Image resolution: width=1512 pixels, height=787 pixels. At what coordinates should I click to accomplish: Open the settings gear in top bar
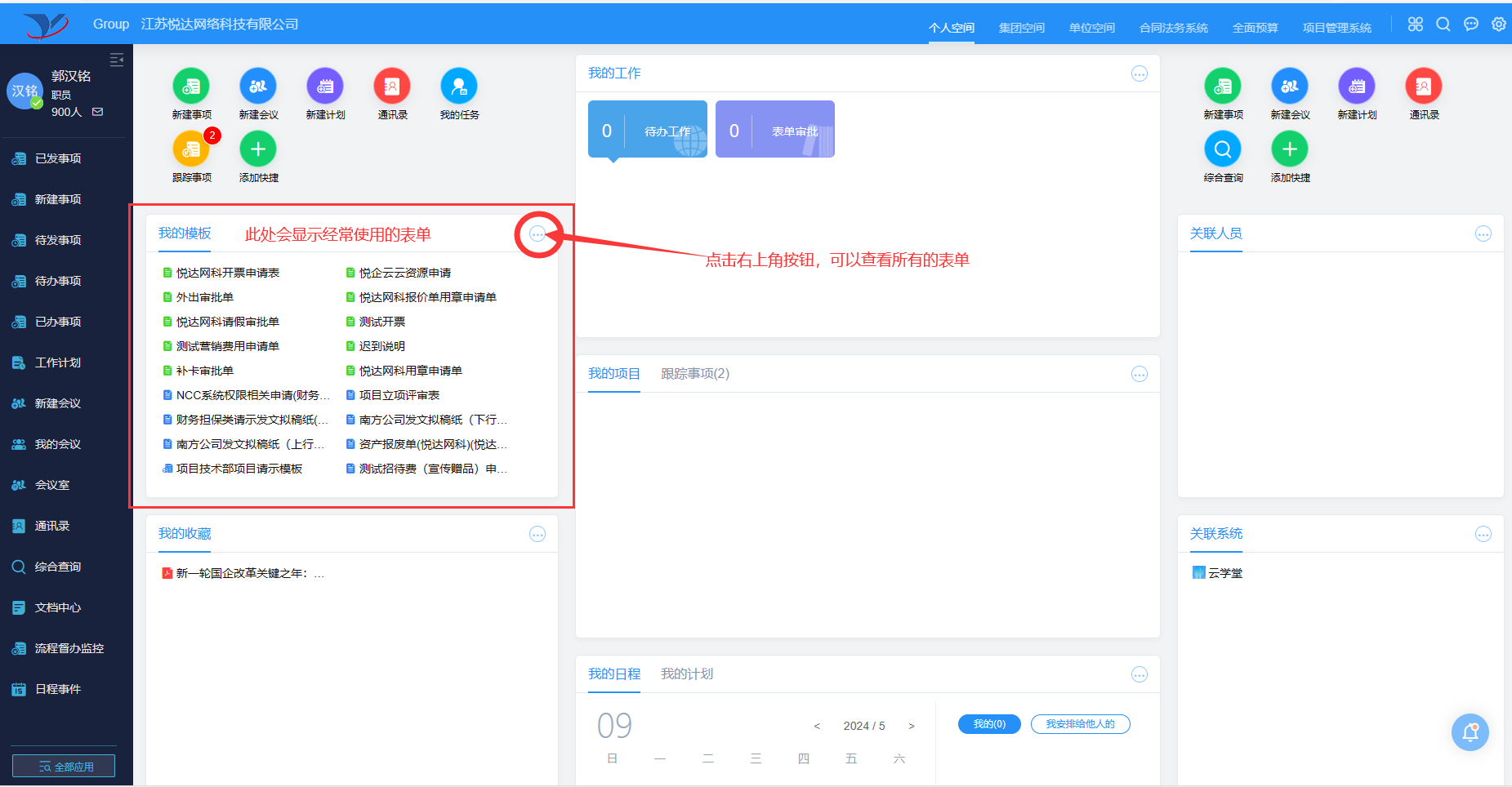click(x=1499, y=24)
